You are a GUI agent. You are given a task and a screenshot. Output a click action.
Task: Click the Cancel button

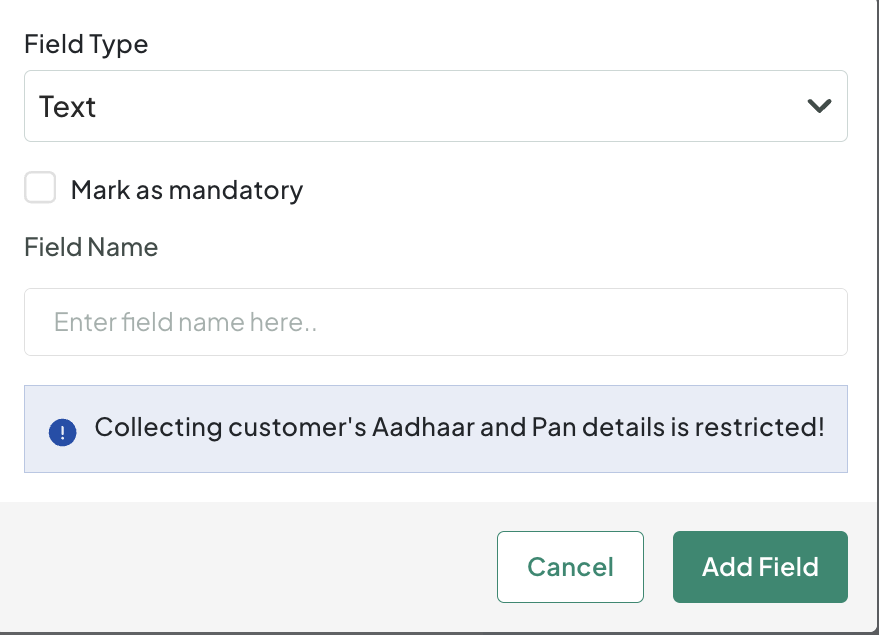(570, 567)
